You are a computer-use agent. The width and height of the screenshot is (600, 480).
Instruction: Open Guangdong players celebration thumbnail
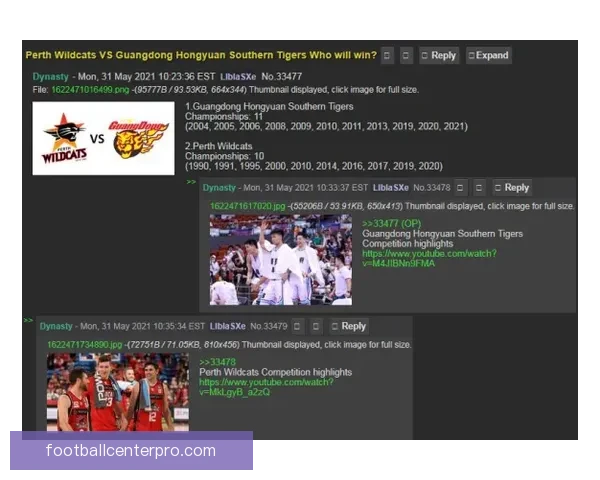click(280, 260)
